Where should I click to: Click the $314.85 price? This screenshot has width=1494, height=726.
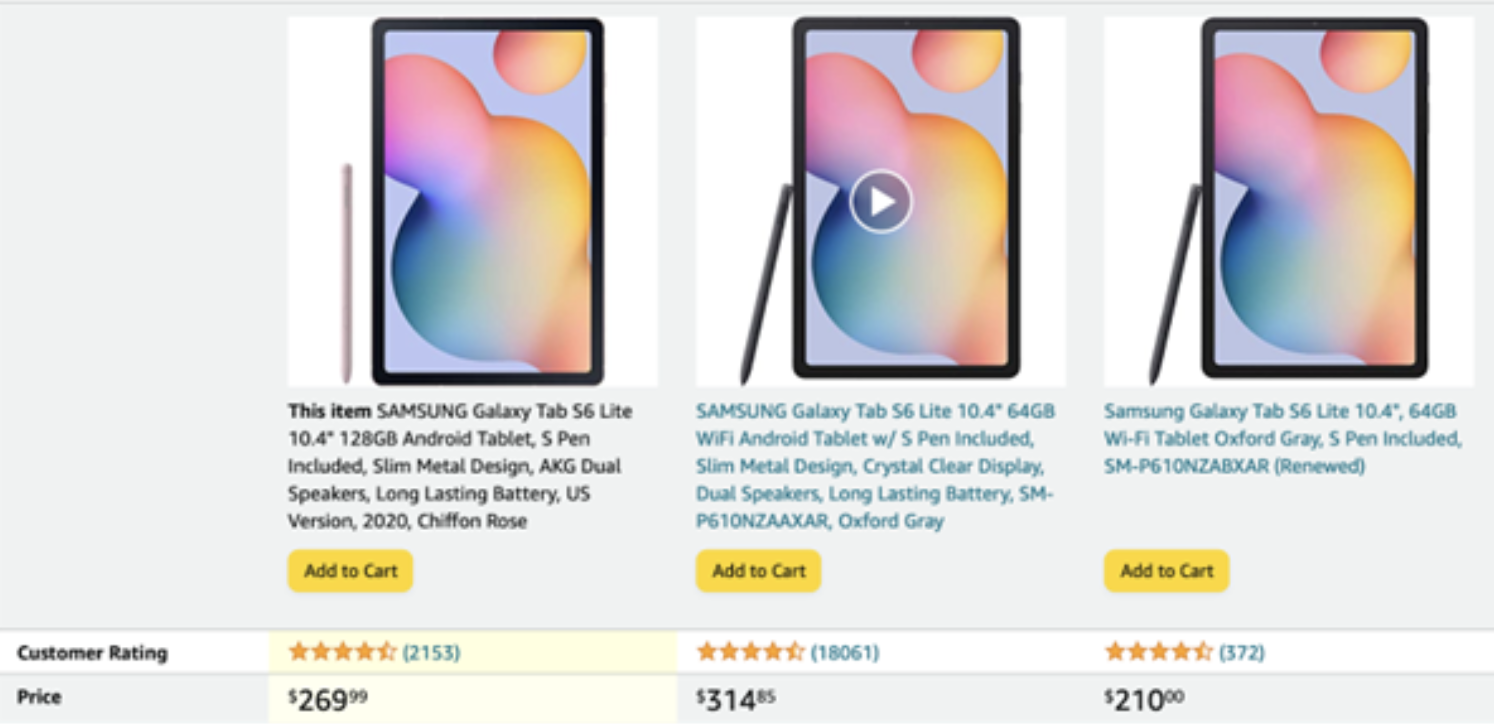[x=736, y=700]
